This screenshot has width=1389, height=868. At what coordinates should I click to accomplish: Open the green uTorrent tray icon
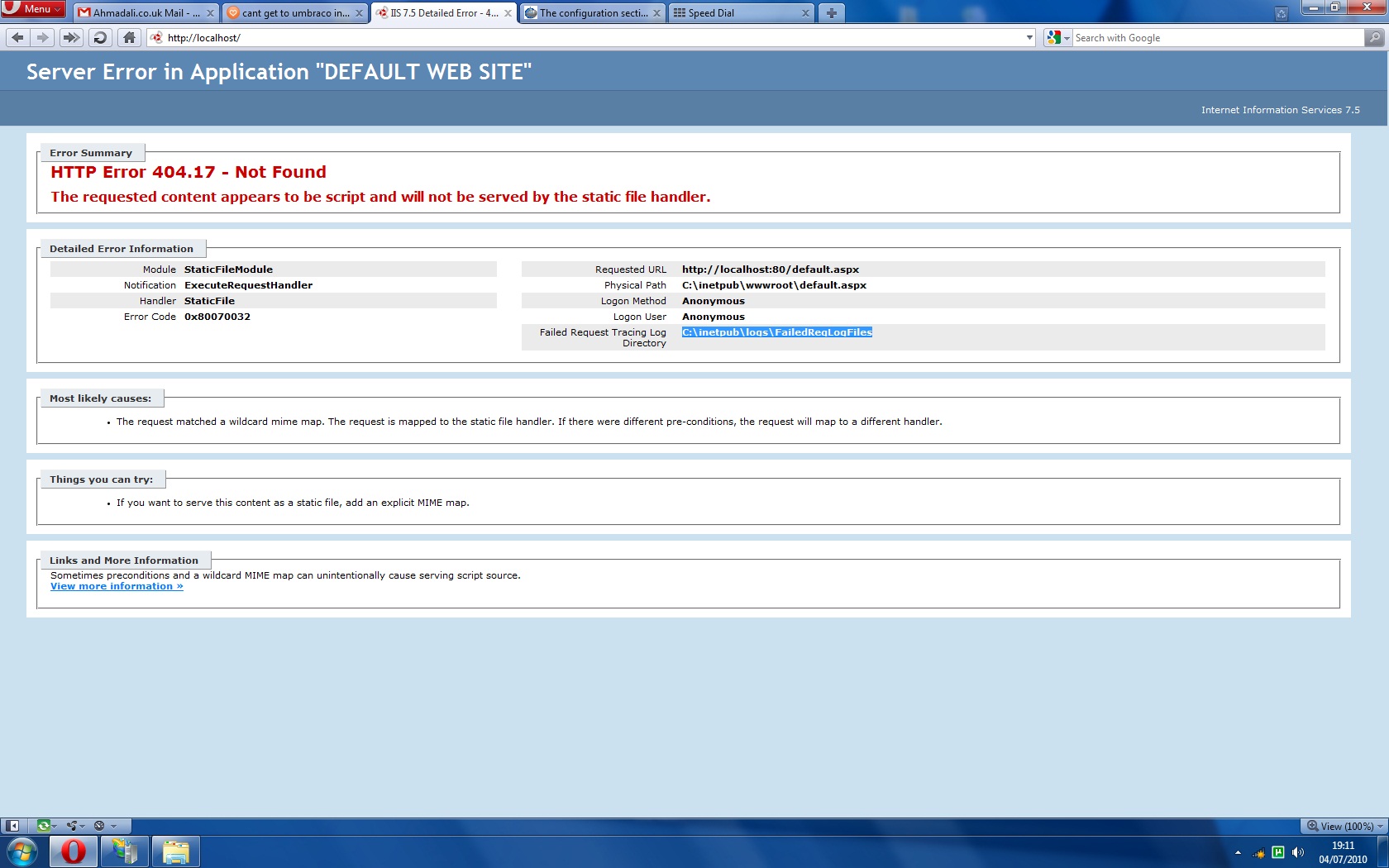1278,852
